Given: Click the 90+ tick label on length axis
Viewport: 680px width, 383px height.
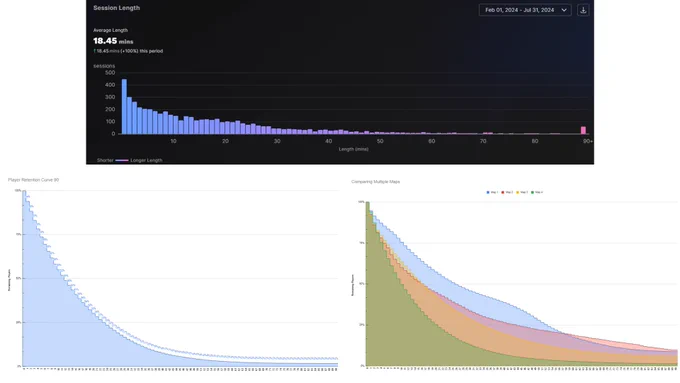Looking at the screenshot, I should click(x=588, y=141).
